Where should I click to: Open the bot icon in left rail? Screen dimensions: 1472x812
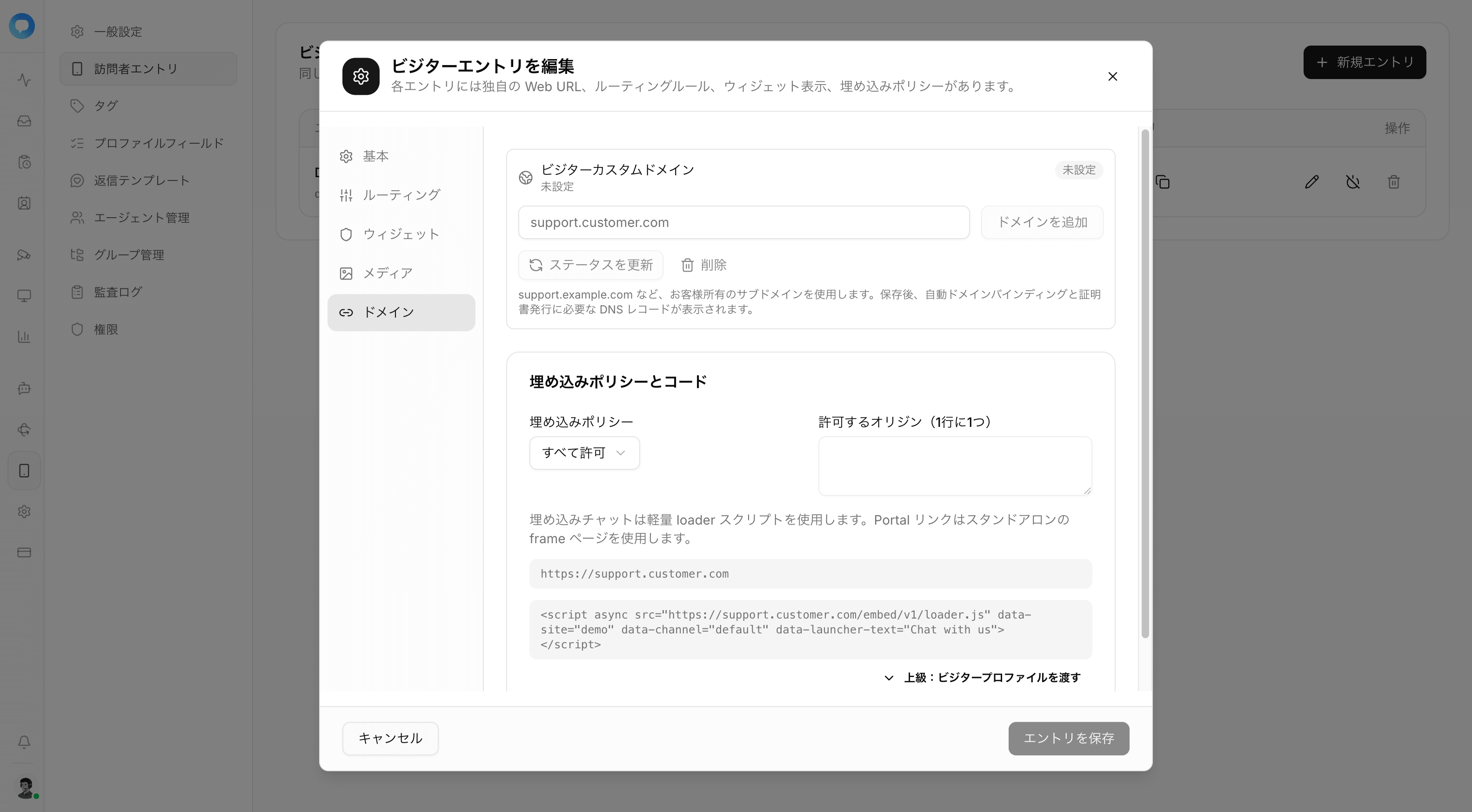pyautogui.click(x=24, y=388)
